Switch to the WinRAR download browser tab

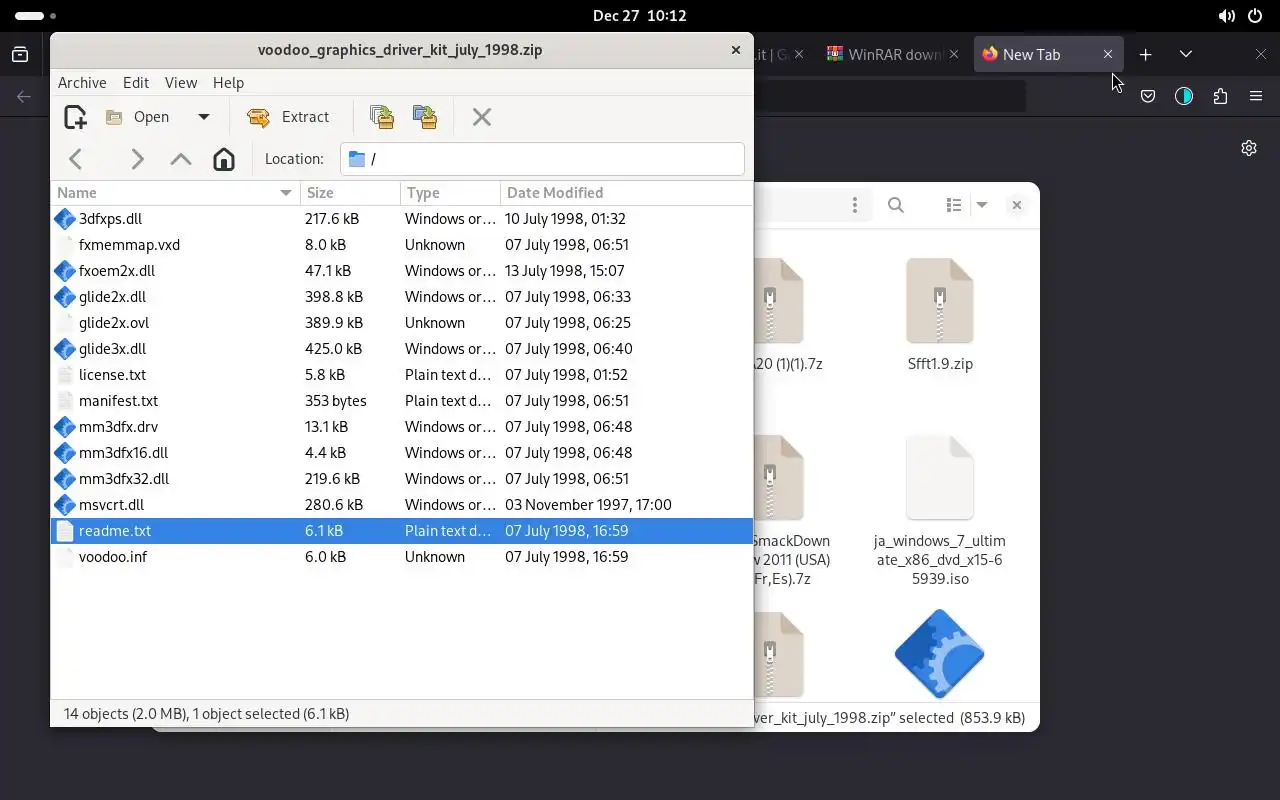point(893,55)
